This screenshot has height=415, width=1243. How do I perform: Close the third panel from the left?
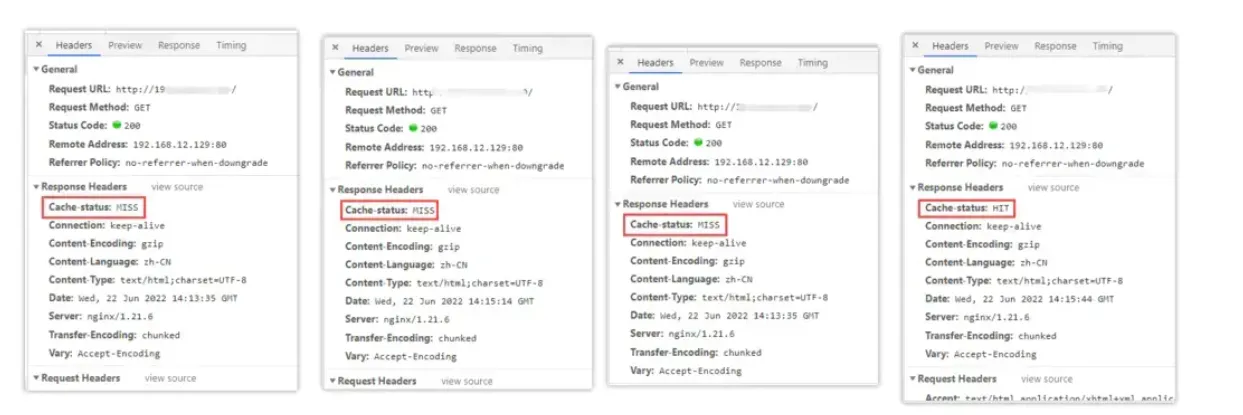pos(621,62)
